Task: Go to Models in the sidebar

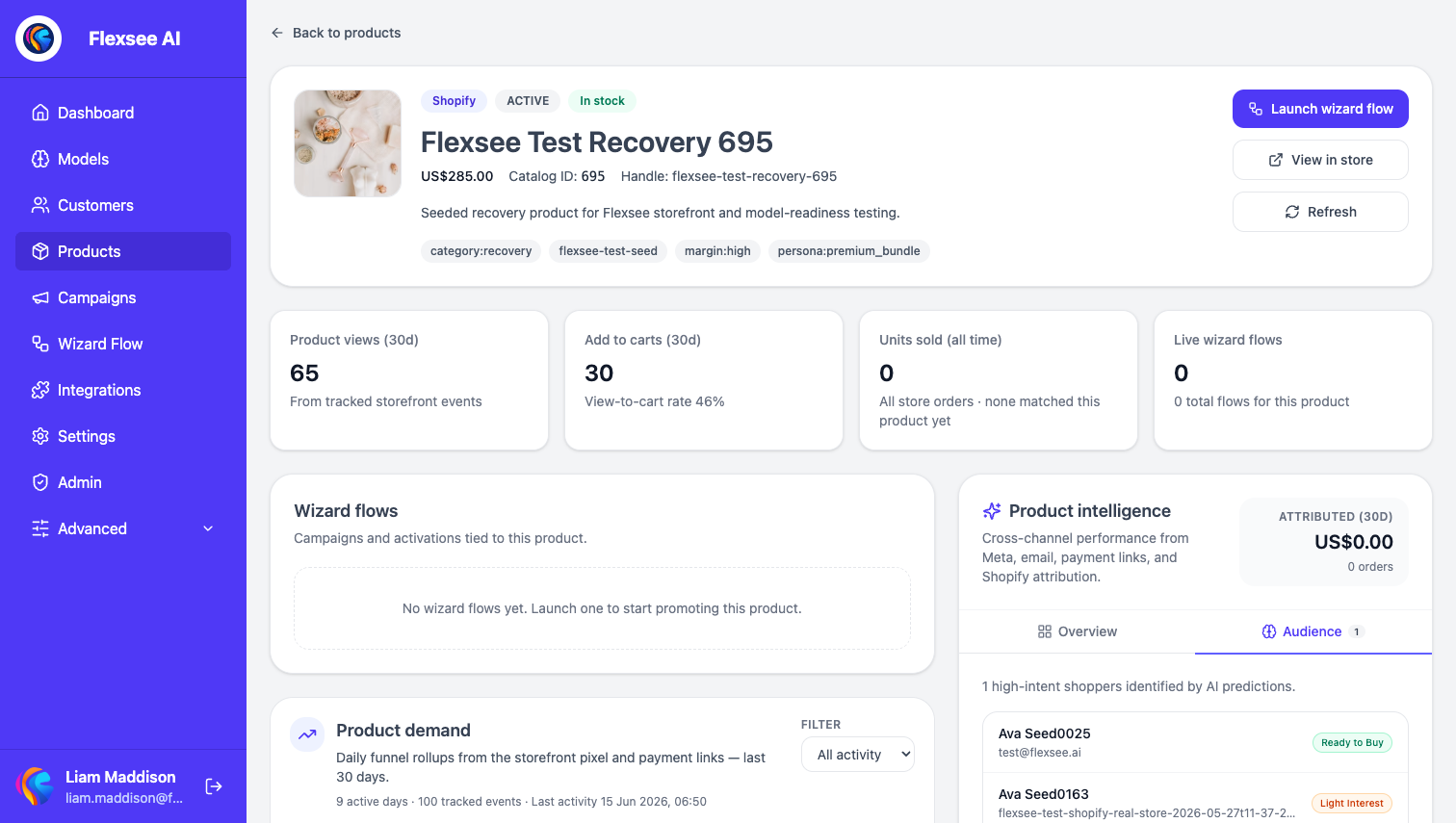Action: (x=123, y=159)
